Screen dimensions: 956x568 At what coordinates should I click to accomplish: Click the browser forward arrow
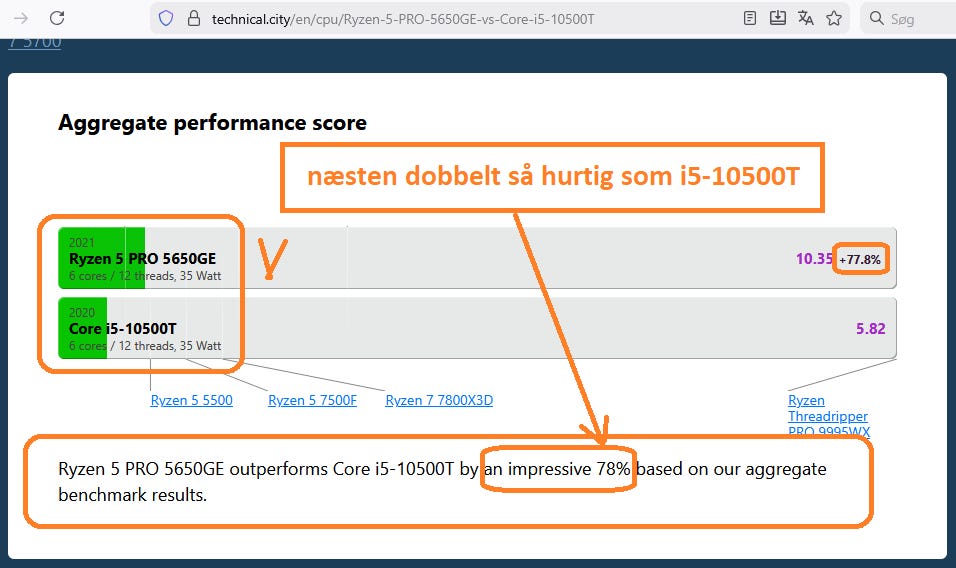(21, 18)
